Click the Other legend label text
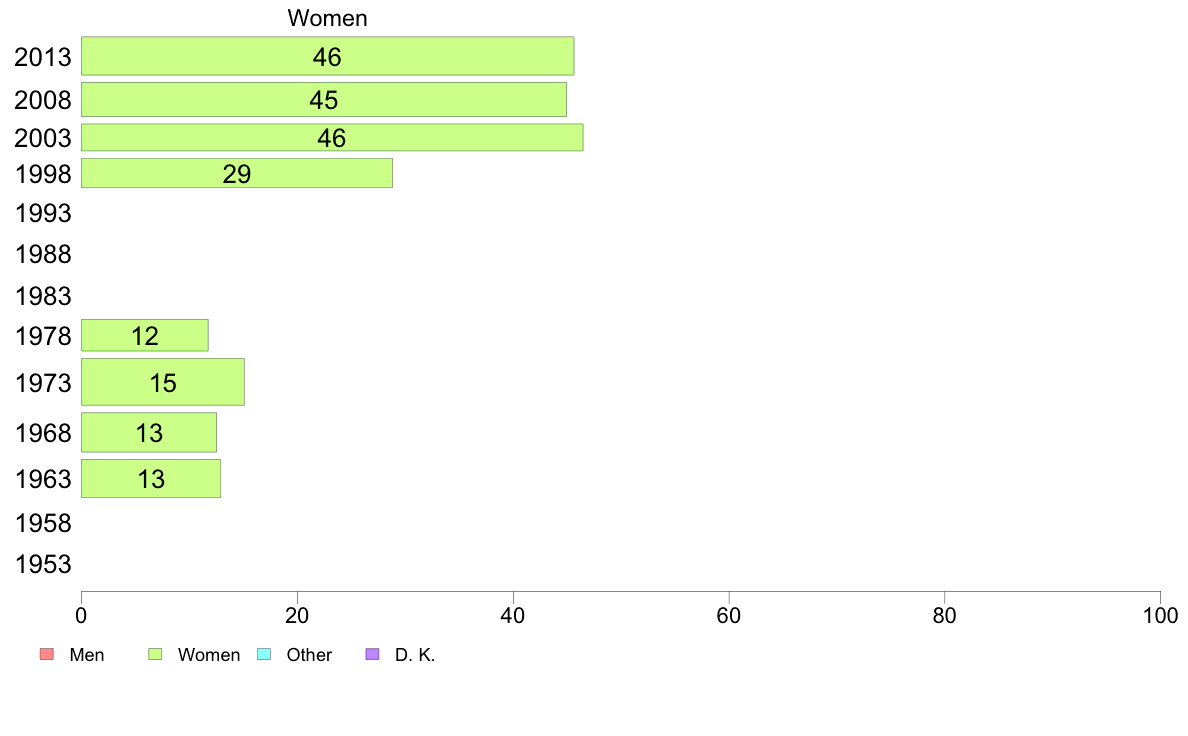Screen dimensions: 1188x736 (x=309, y=655)
